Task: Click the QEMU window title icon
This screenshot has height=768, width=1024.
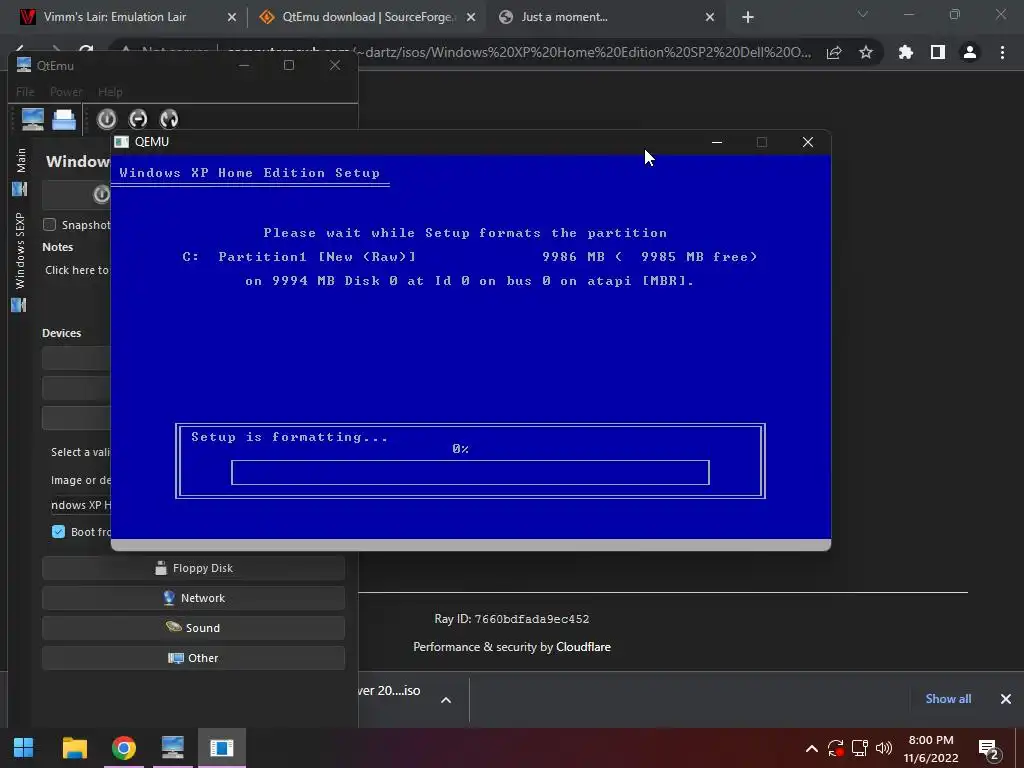Action: pyautogui.click(x=121, y=142)
